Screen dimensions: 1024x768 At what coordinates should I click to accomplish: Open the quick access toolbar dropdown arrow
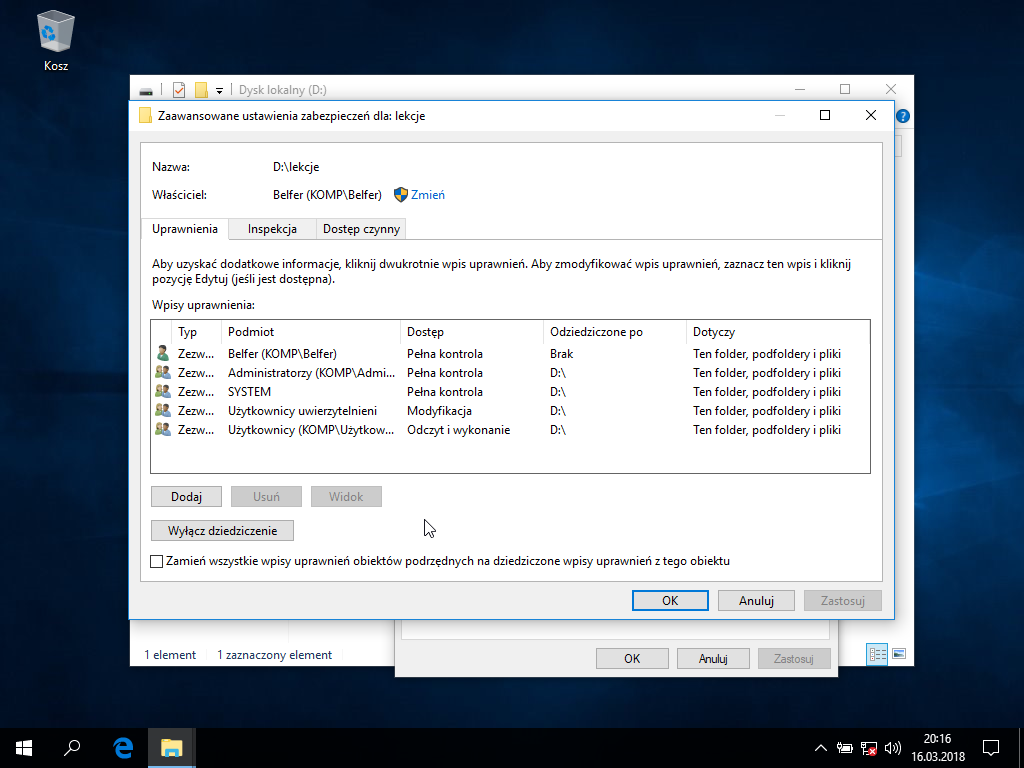pos(219,91)
